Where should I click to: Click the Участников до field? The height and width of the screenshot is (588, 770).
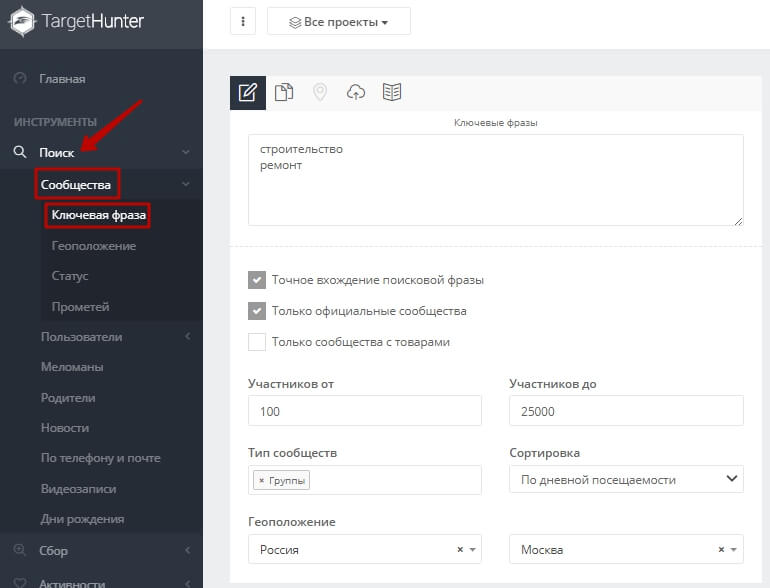click(626, 411)
